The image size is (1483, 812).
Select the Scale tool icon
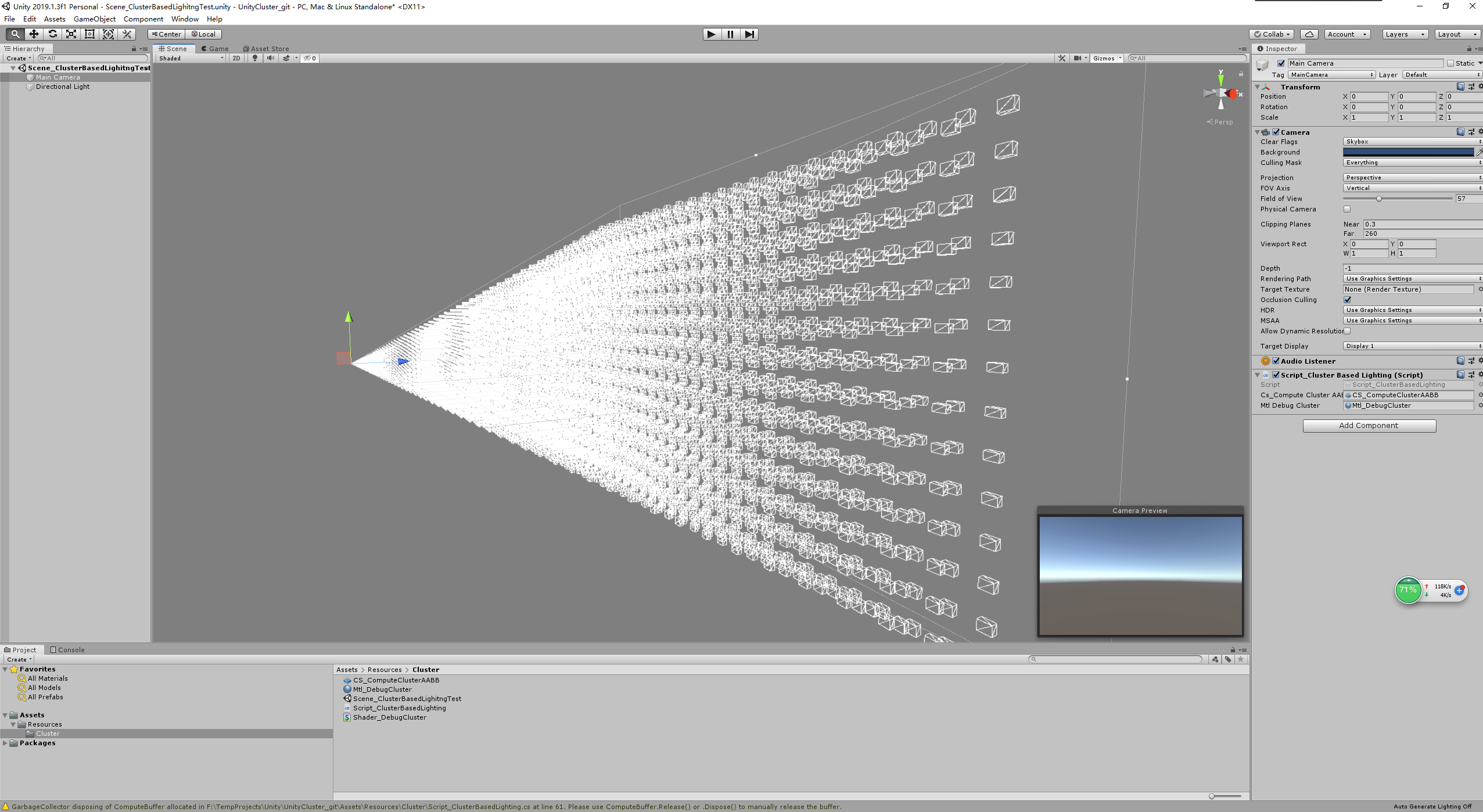pyautogui.click(x=71, y=34)
